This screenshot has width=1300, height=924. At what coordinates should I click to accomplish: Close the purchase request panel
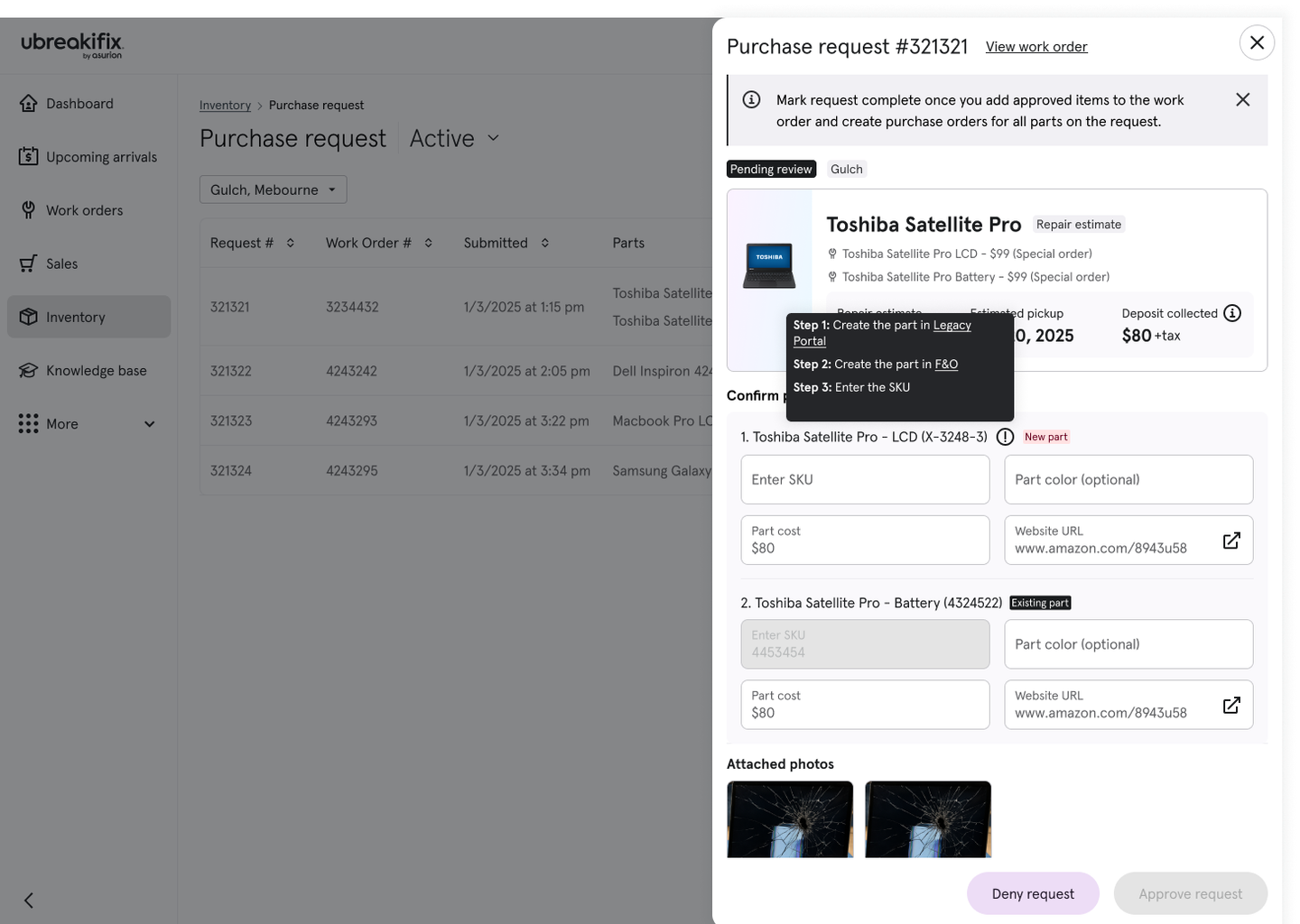pyautogui.click(x=1257, y=42)
